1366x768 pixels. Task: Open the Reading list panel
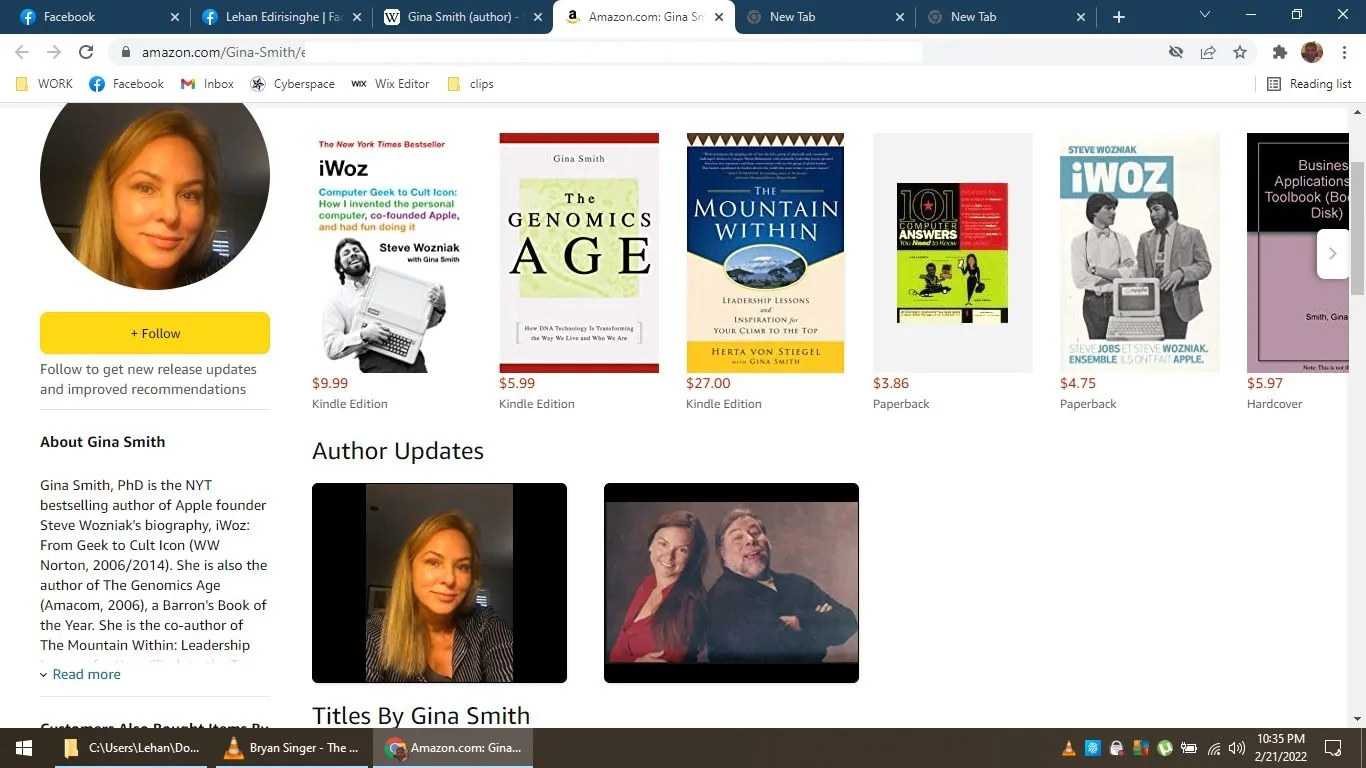1309,84
